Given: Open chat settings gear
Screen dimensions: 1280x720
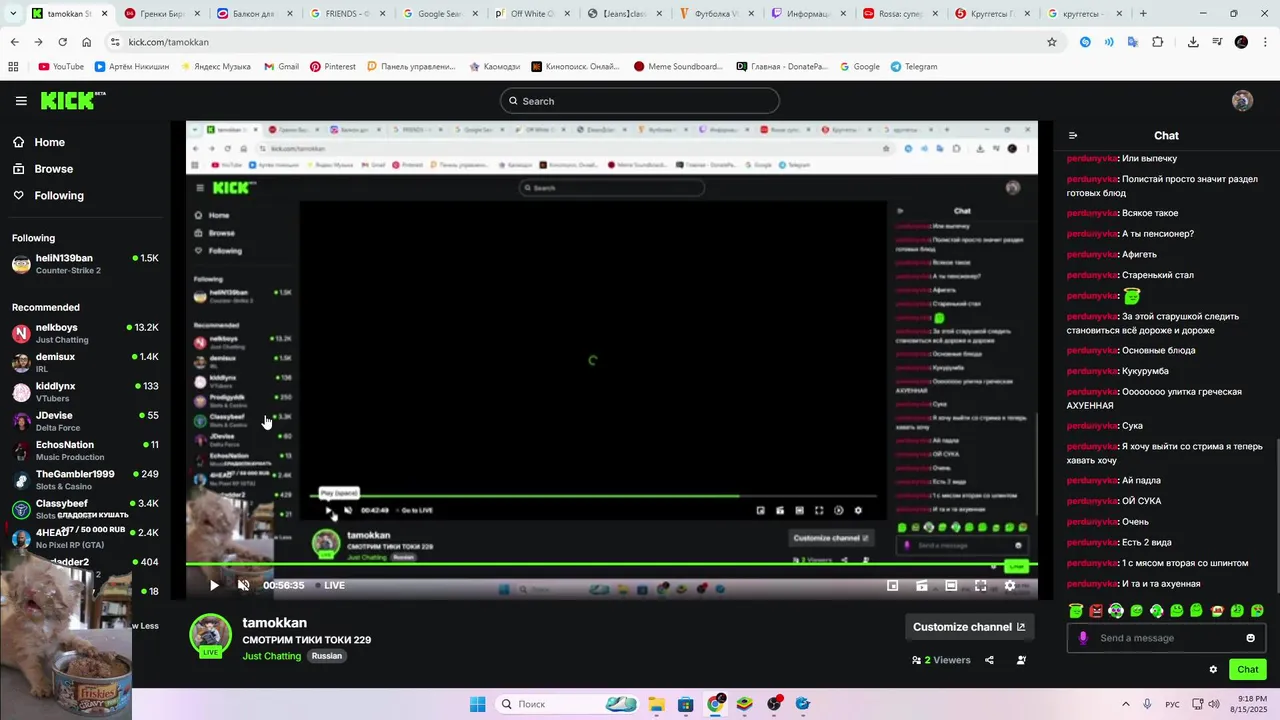Looking at the screenshot, I should [1213, 670].
